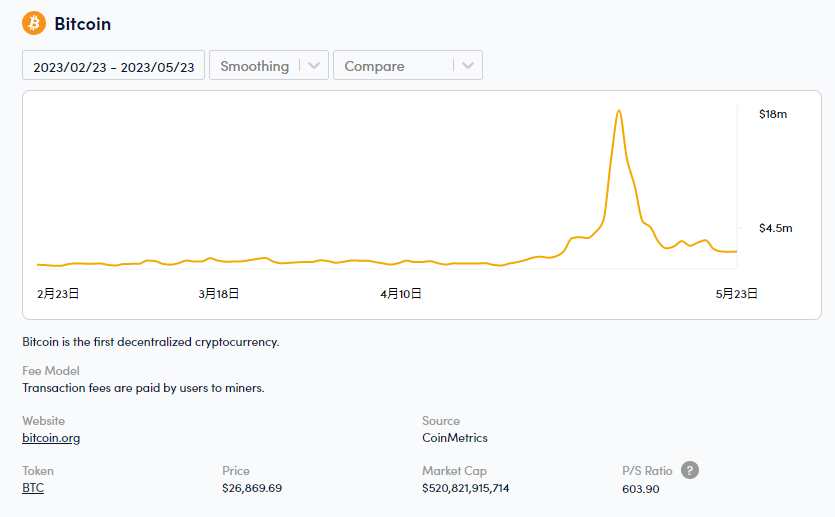The width and height of the screenshot is (835, 517).
Task: Click the $18m axis label
Action: point(773,114)
